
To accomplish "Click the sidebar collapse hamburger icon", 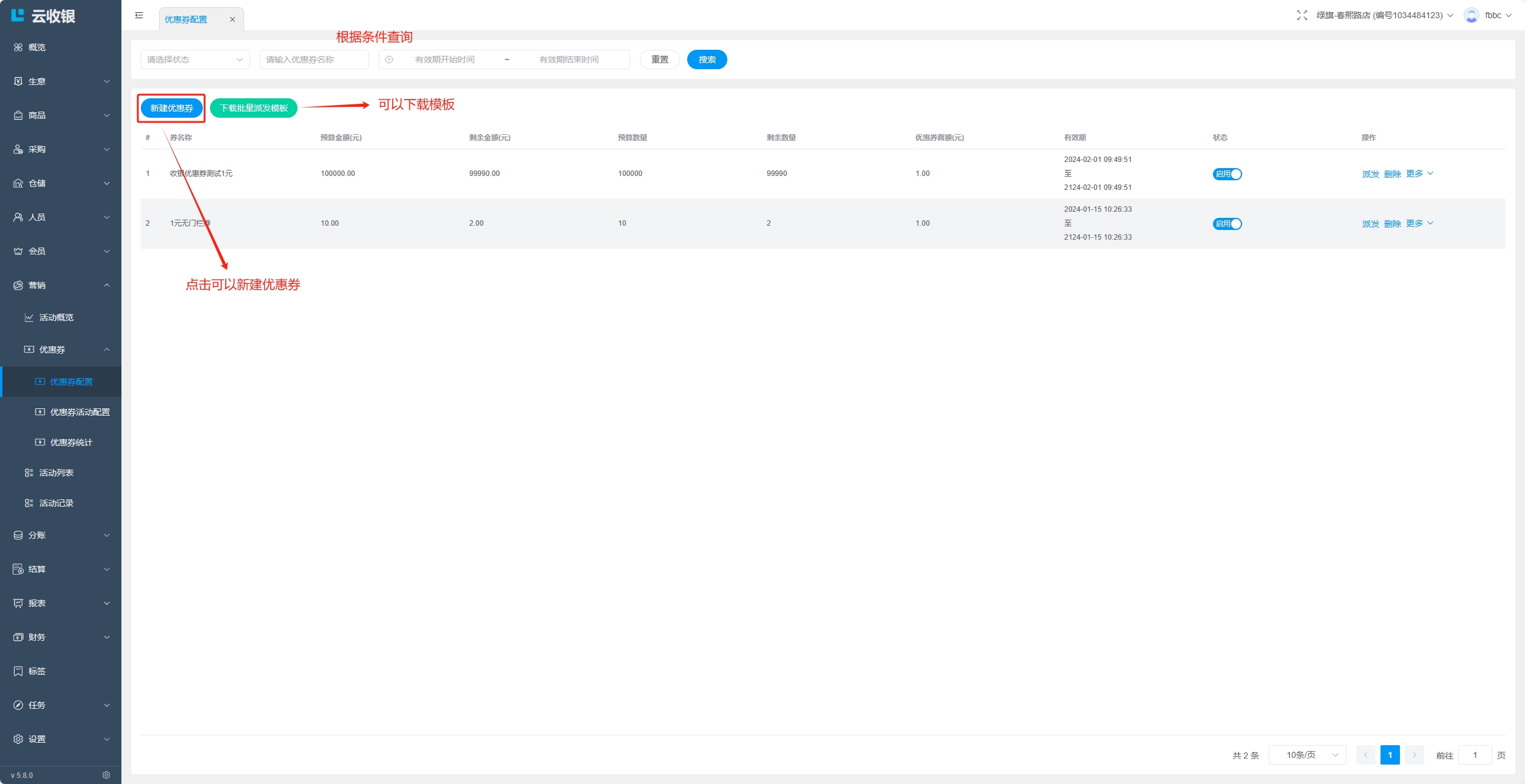I will [139, 15].
